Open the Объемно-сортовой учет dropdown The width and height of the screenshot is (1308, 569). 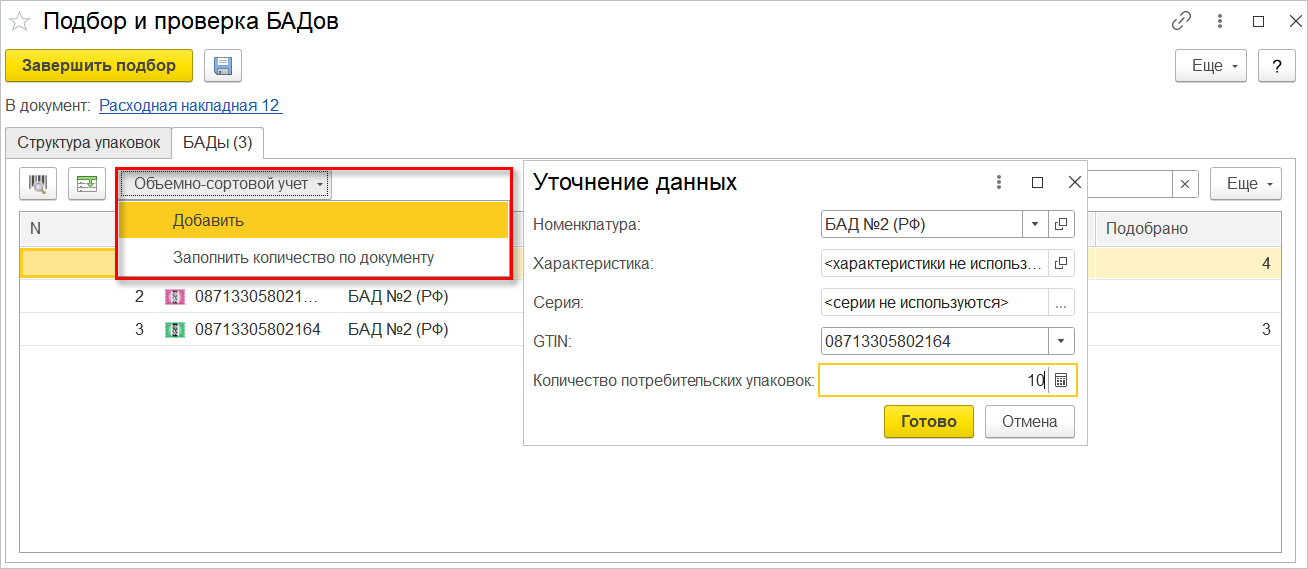click(228, 184)
